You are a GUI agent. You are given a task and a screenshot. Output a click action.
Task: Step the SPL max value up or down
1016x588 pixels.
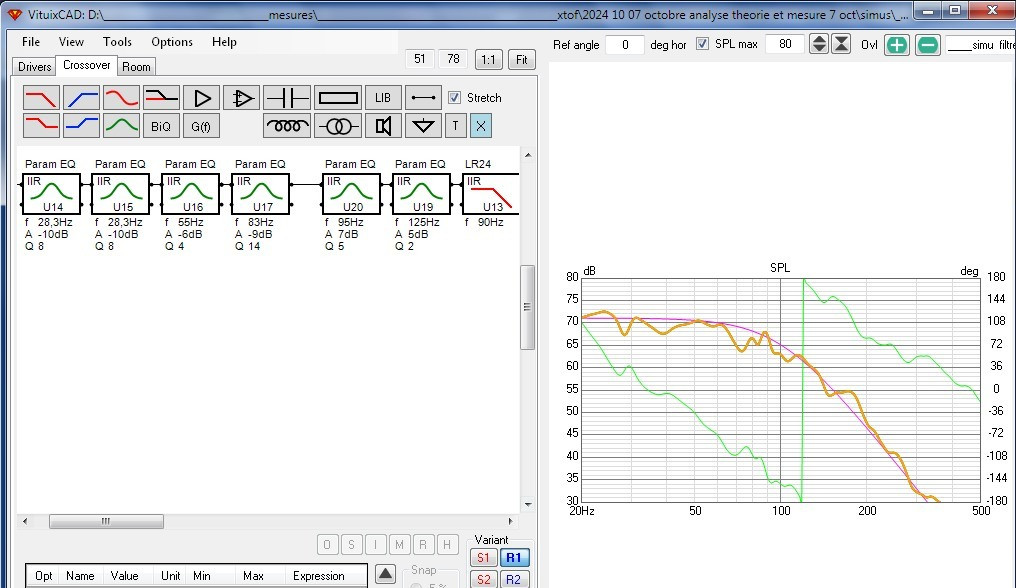pyautogui.click(x=819, y=45)
